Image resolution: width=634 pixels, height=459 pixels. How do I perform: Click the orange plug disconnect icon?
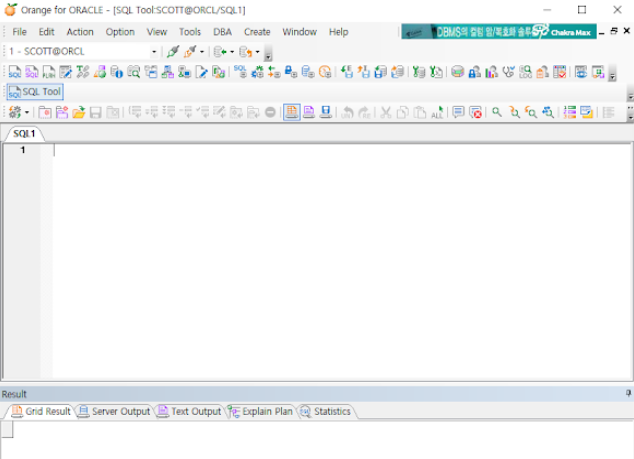click(190, 52)
